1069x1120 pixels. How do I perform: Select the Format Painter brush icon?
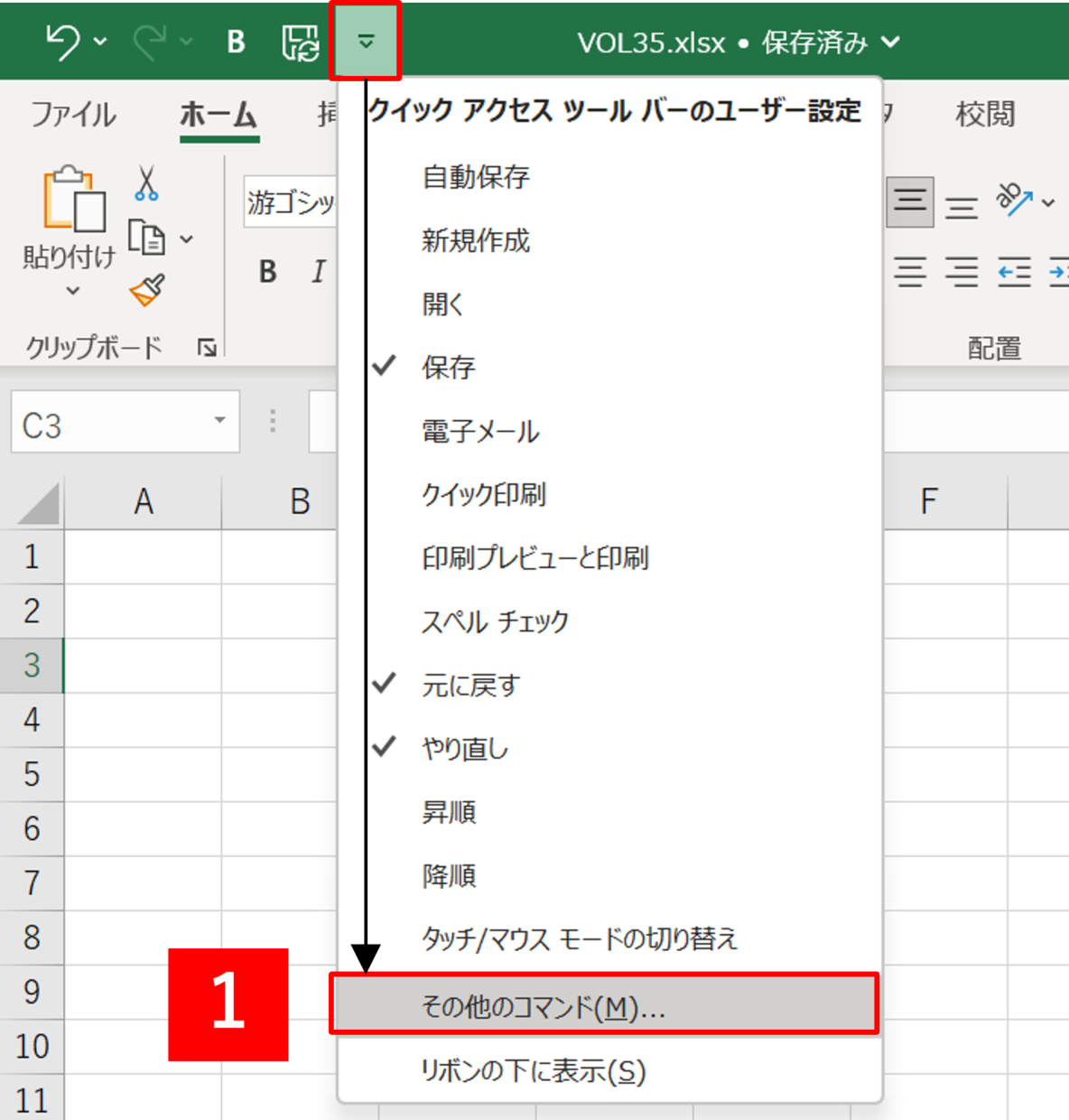pos(147,291)
